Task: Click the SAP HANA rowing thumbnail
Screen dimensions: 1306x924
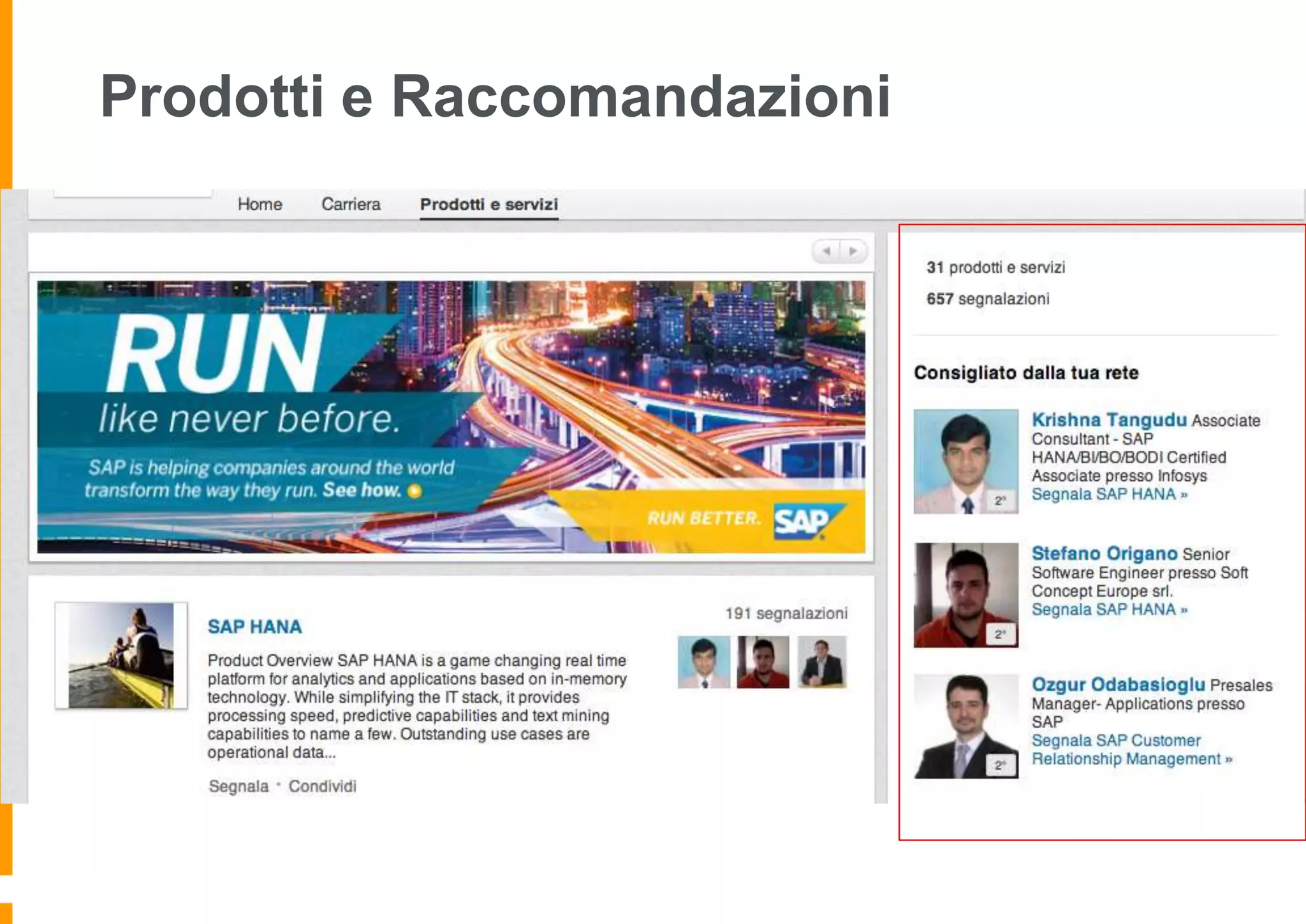Action: 121,656
